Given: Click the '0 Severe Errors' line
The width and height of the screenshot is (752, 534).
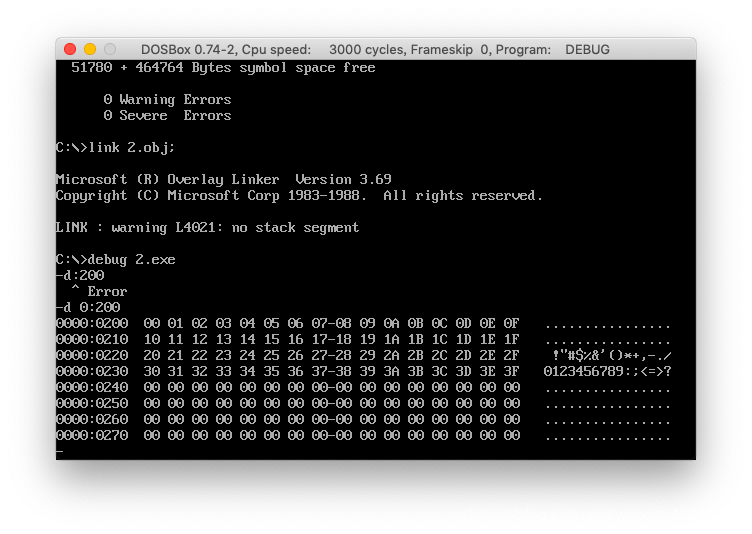Looking at the screenshot, I should click(x=167, y=116).
